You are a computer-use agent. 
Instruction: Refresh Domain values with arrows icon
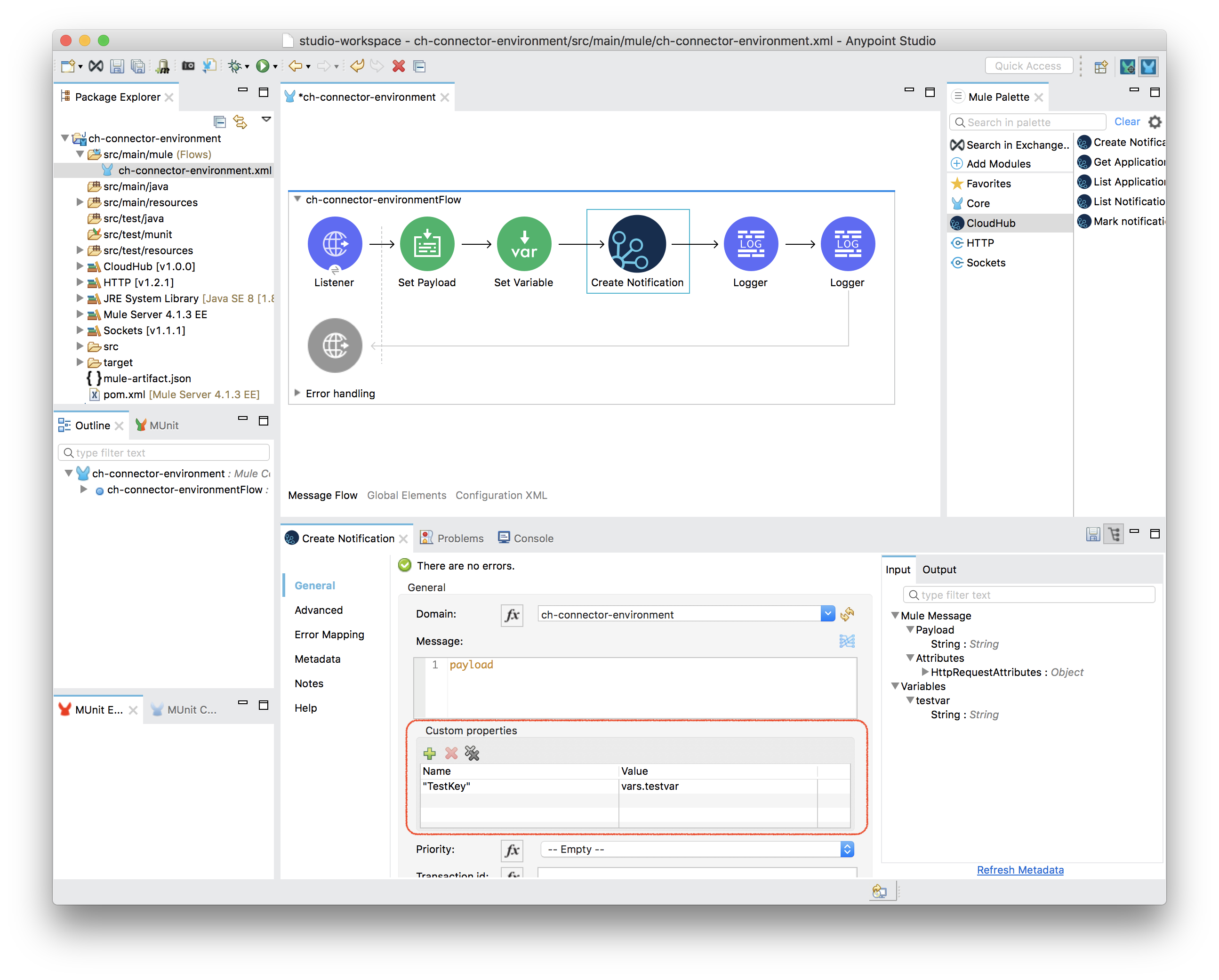tap(847, 614)
